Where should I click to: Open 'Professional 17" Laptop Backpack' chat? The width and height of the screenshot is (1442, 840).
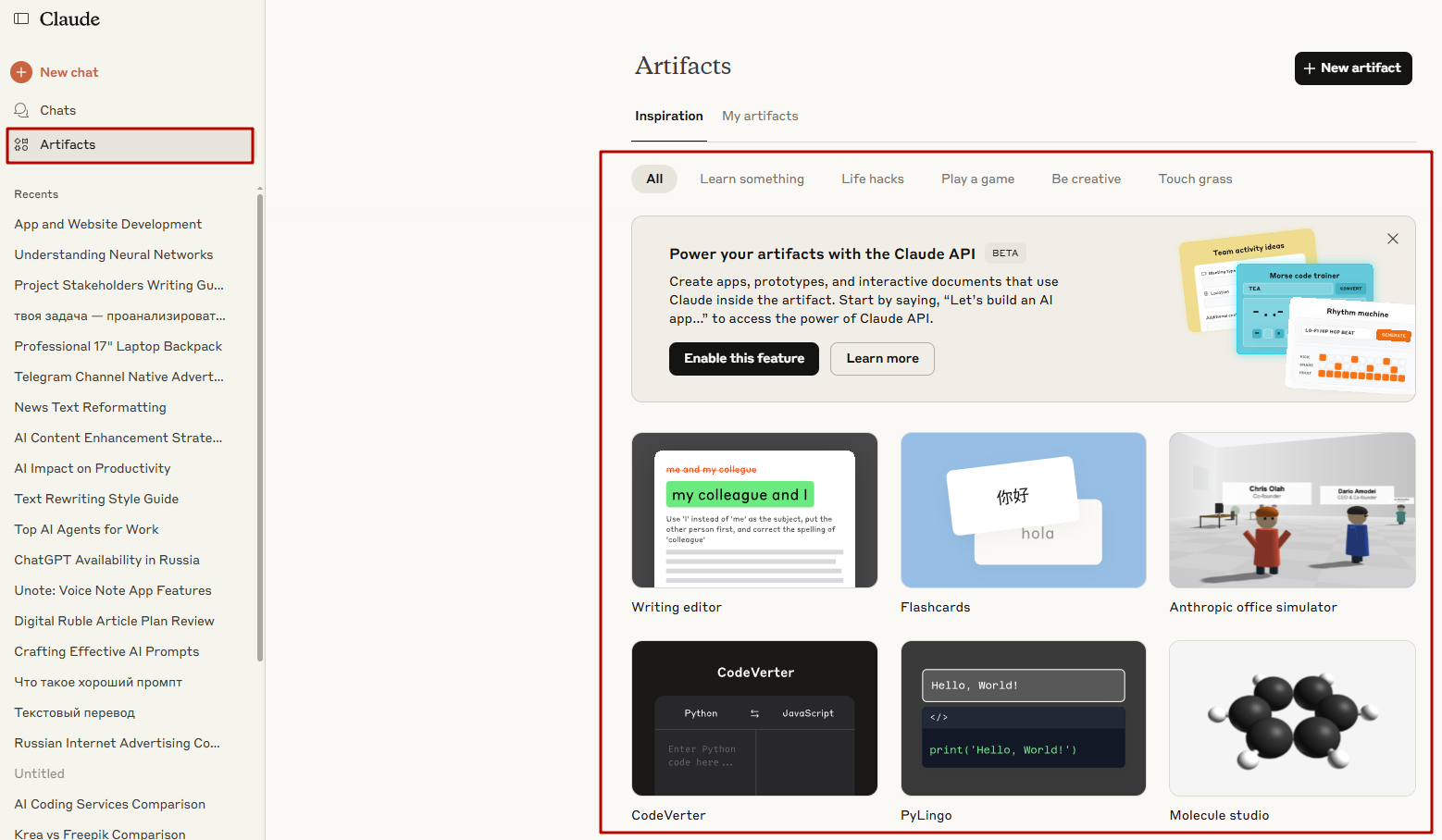click(118, 346)
